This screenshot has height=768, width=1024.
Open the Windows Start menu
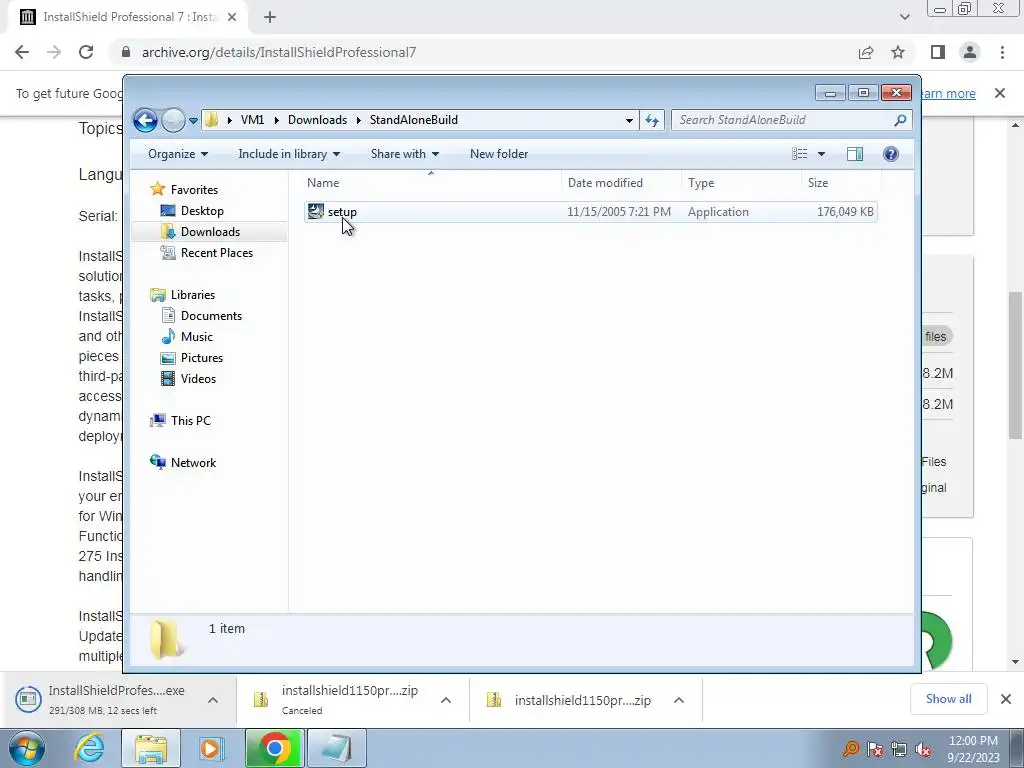coord(27,748)
